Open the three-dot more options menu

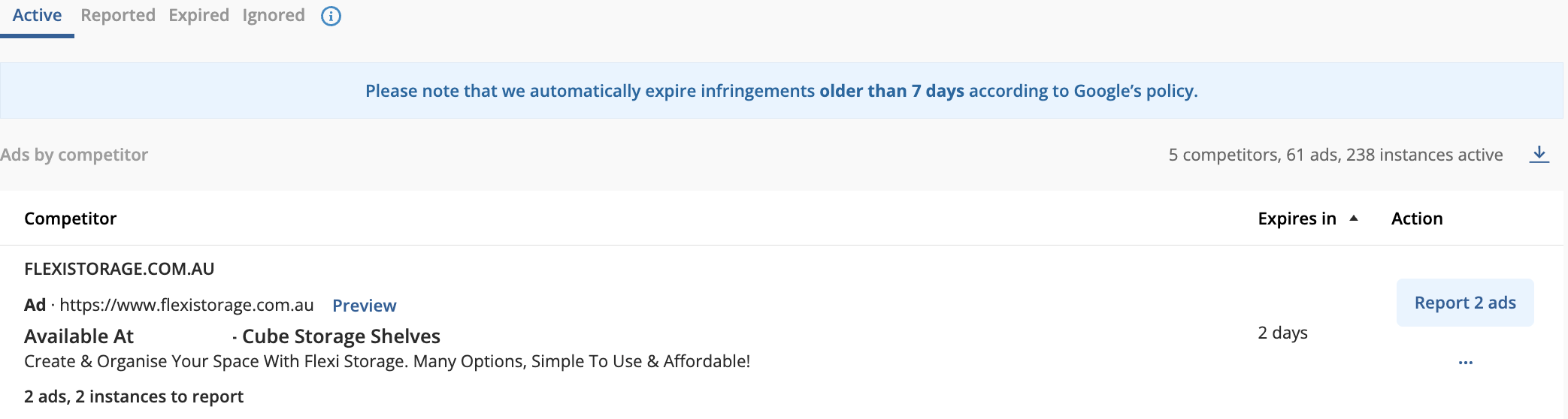point(1465,363)
